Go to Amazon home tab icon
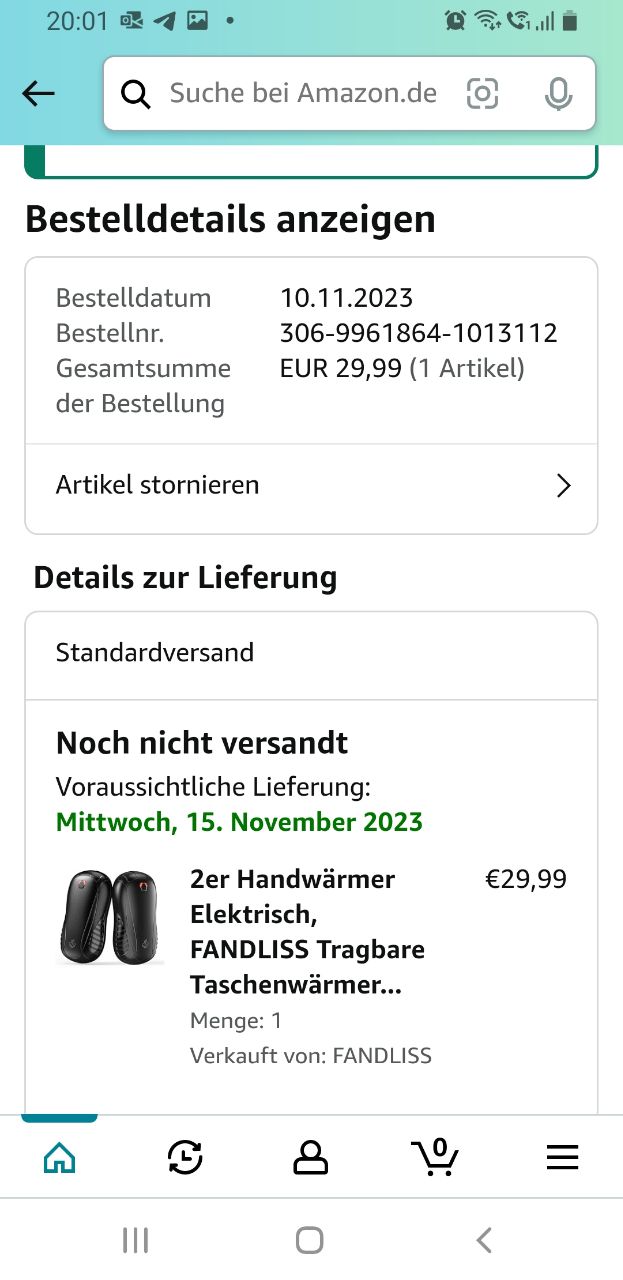Viewport: 623px width, 1280px height. tap(60, 1158)
